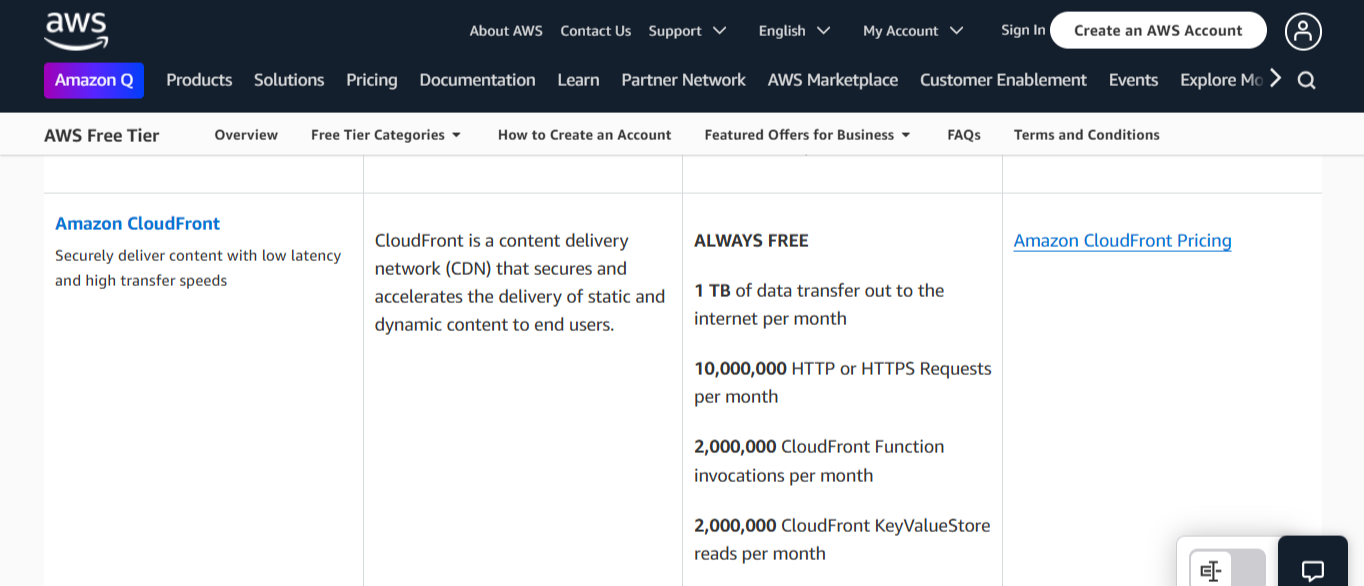Image resolution: width=1364 pixels, height=586 pixels.
Task: Open Amazon CloudFront Pricing link
Action: (1122, 241)
